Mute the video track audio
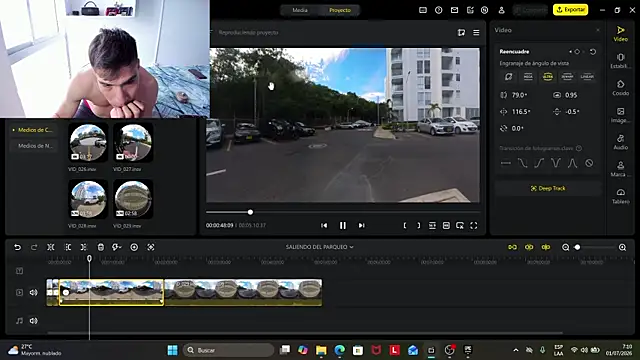Screen dimensions: 640x360 point(33,292)
